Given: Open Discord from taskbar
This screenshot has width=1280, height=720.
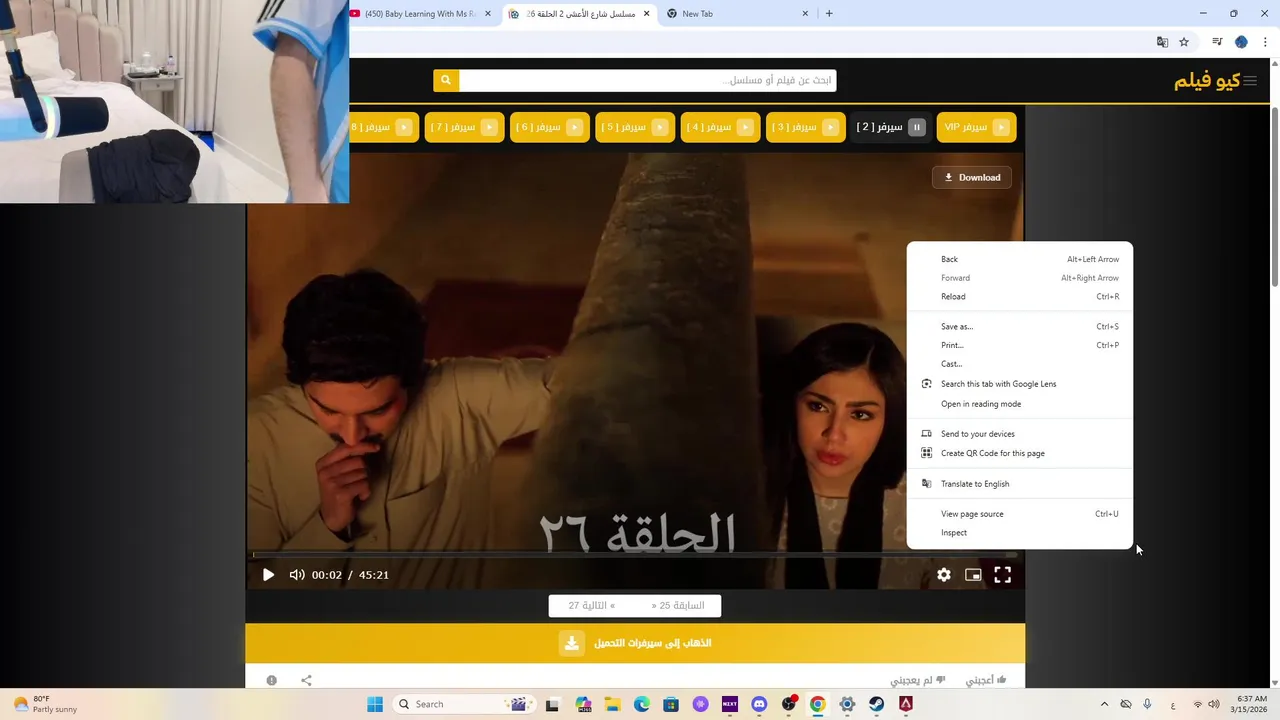Looking at the screenshot, I should (759, 704).
